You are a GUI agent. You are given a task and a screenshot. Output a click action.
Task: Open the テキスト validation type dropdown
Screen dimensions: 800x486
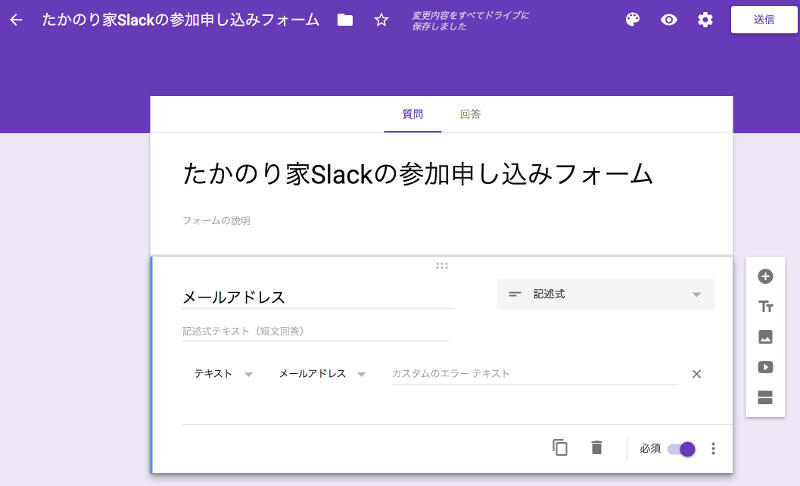pyautogui.click(x=223, y=374)
